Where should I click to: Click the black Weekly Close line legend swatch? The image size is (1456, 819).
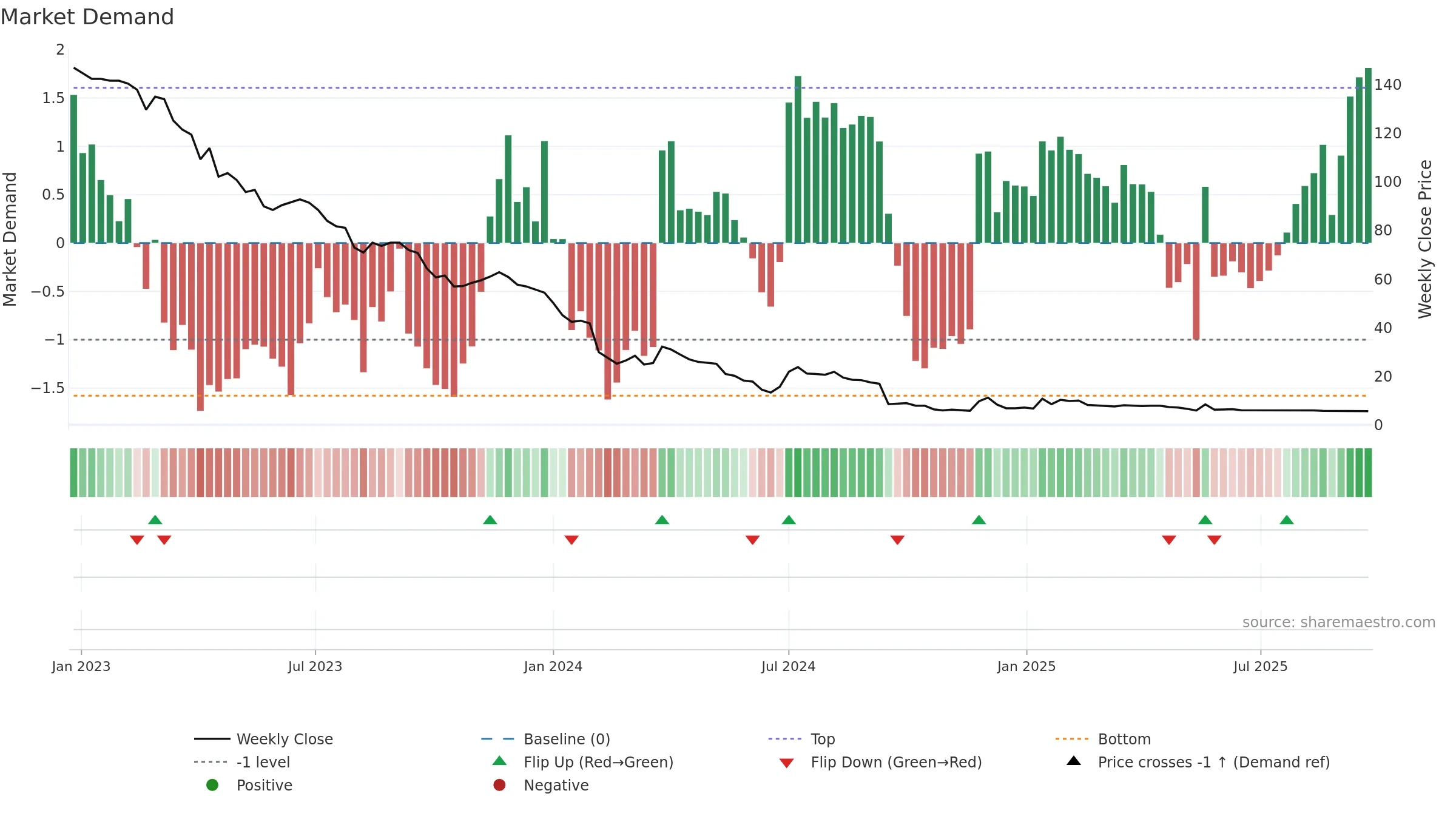click(212, 739)
